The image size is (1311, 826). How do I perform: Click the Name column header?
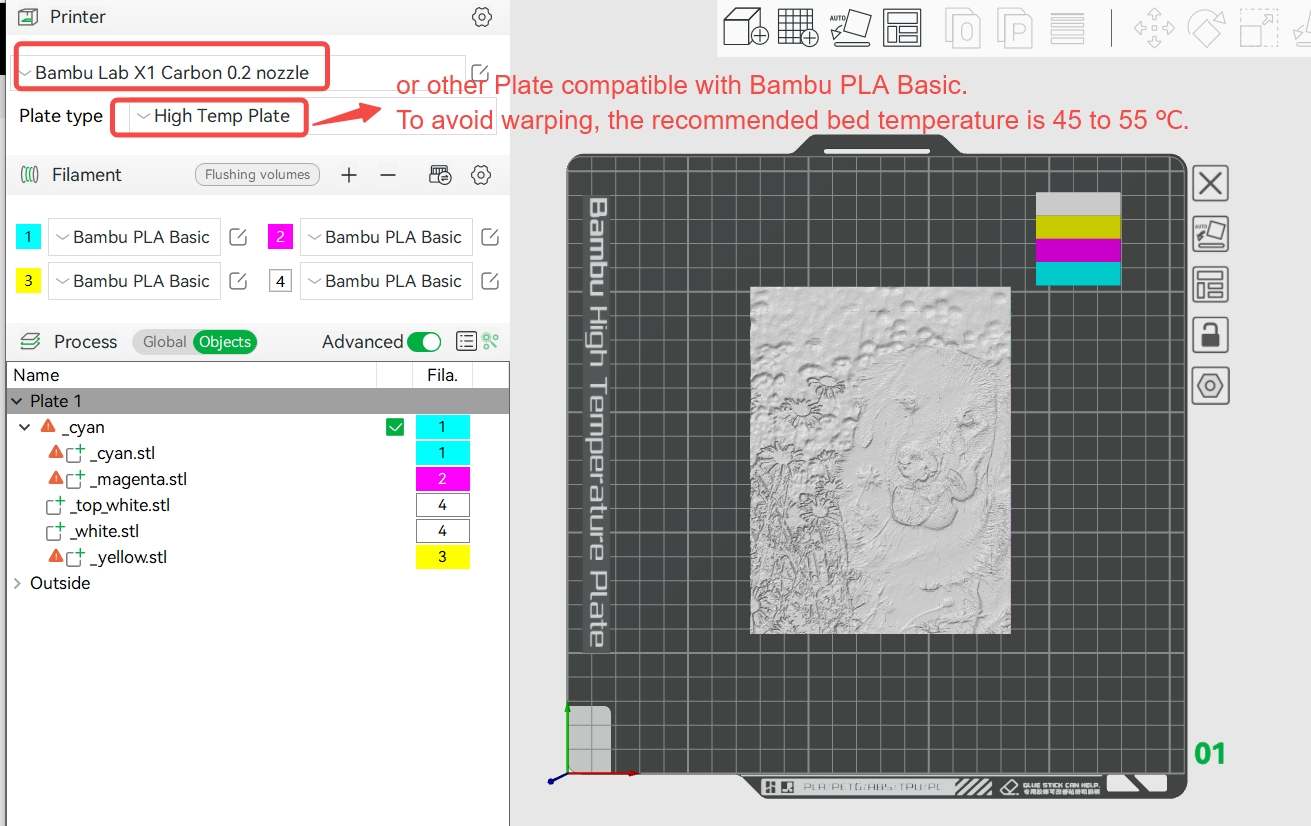[x=192, y=375]
